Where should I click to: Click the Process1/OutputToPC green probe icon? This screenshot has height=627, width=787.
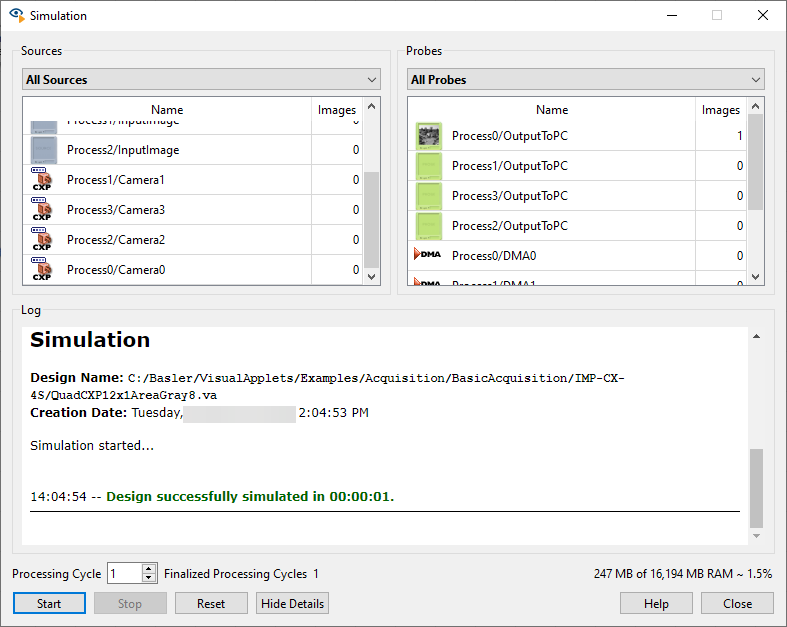[429, 166]
